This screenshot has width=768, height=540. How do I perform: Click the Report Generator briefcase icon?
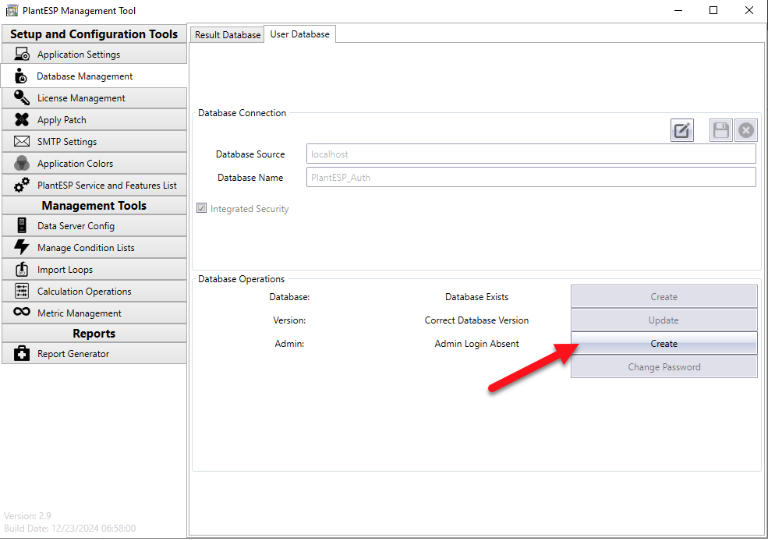[22, 353]
